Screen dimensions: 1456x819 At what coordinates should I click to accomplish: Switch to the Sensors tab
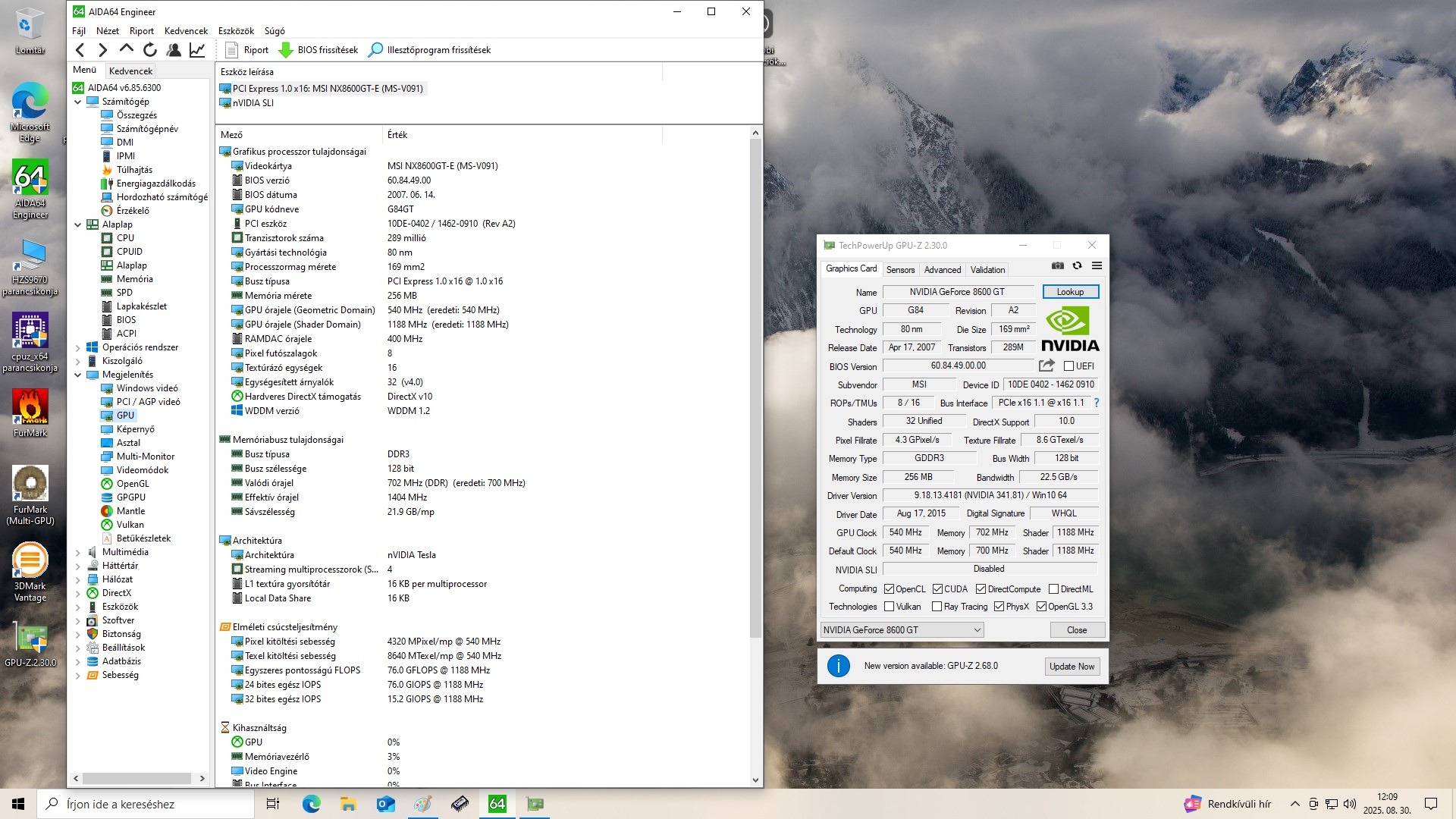click(900, 270)
